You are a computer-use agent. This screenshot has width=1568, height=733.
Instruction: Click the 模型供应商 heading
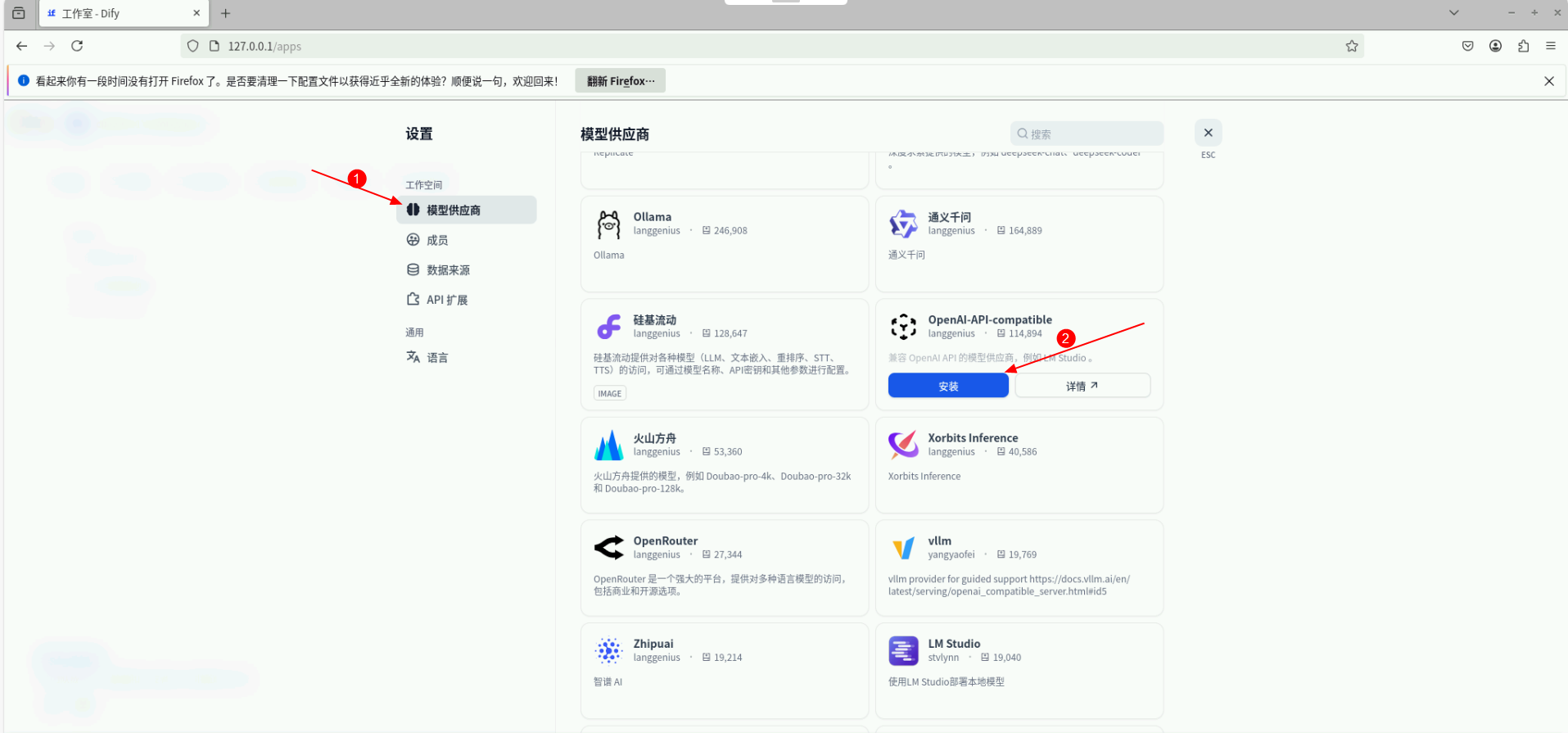point(615,133)
